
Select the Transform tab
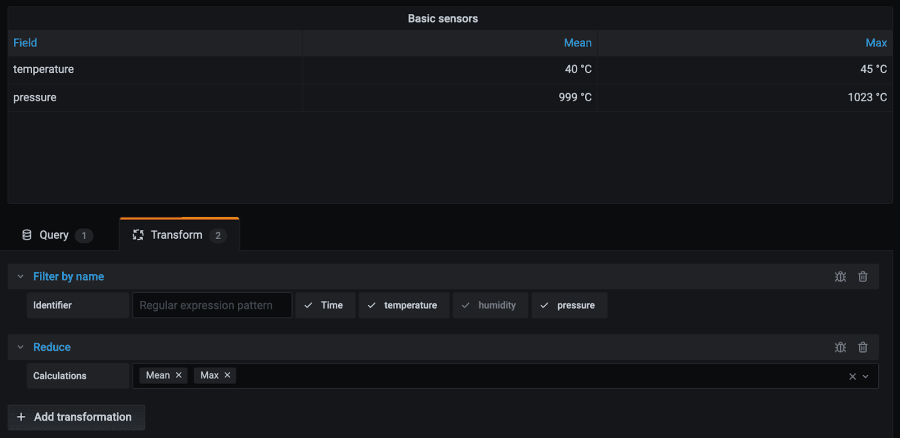179,235
